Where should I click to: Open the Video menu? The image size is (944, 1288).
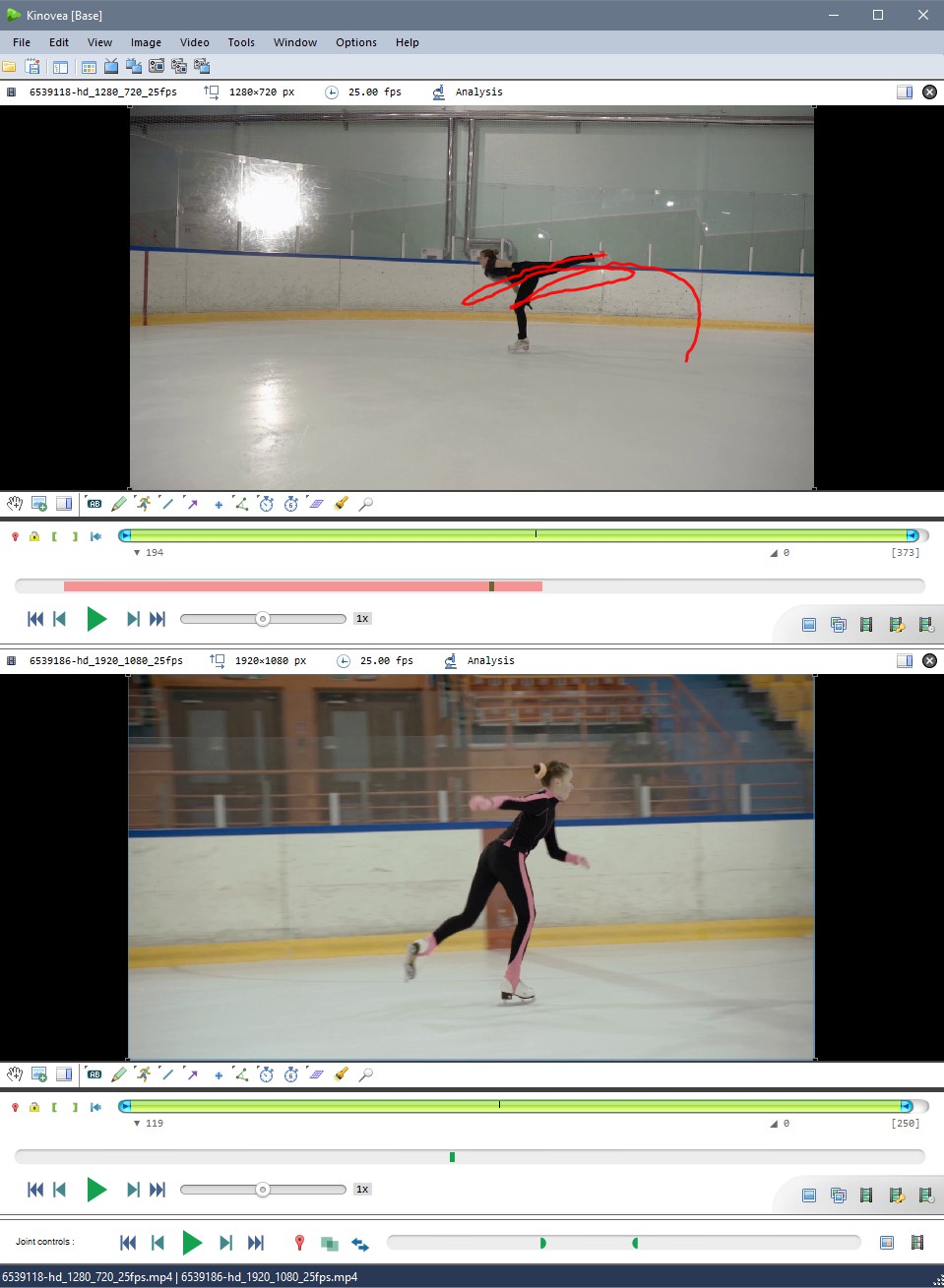pyautogui.click(x=194, y=42)
